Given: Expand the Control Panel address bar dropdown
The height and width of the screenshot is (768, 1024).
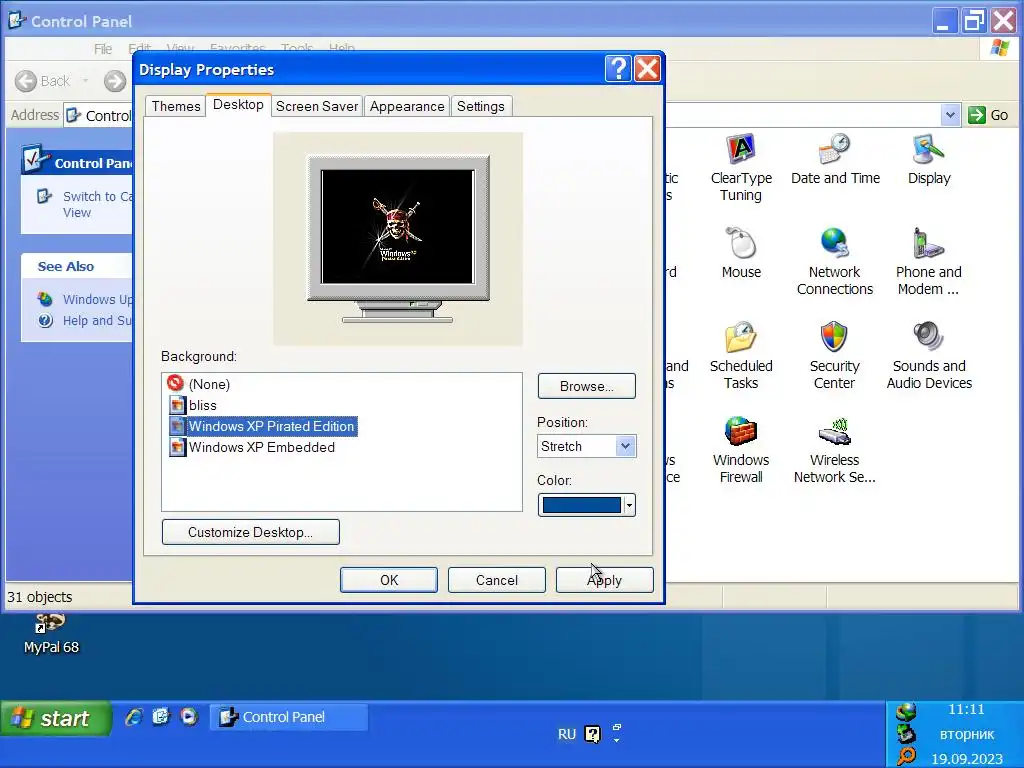Looking at the screenshot, I should pyautogui.click(x=950, y=115).
